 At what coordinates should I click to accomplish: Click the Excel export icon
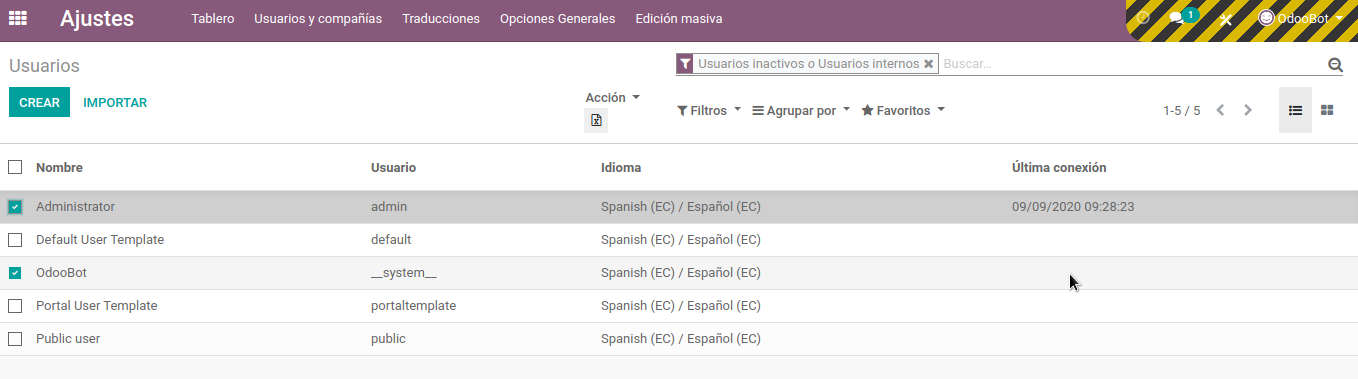(596, 121)
